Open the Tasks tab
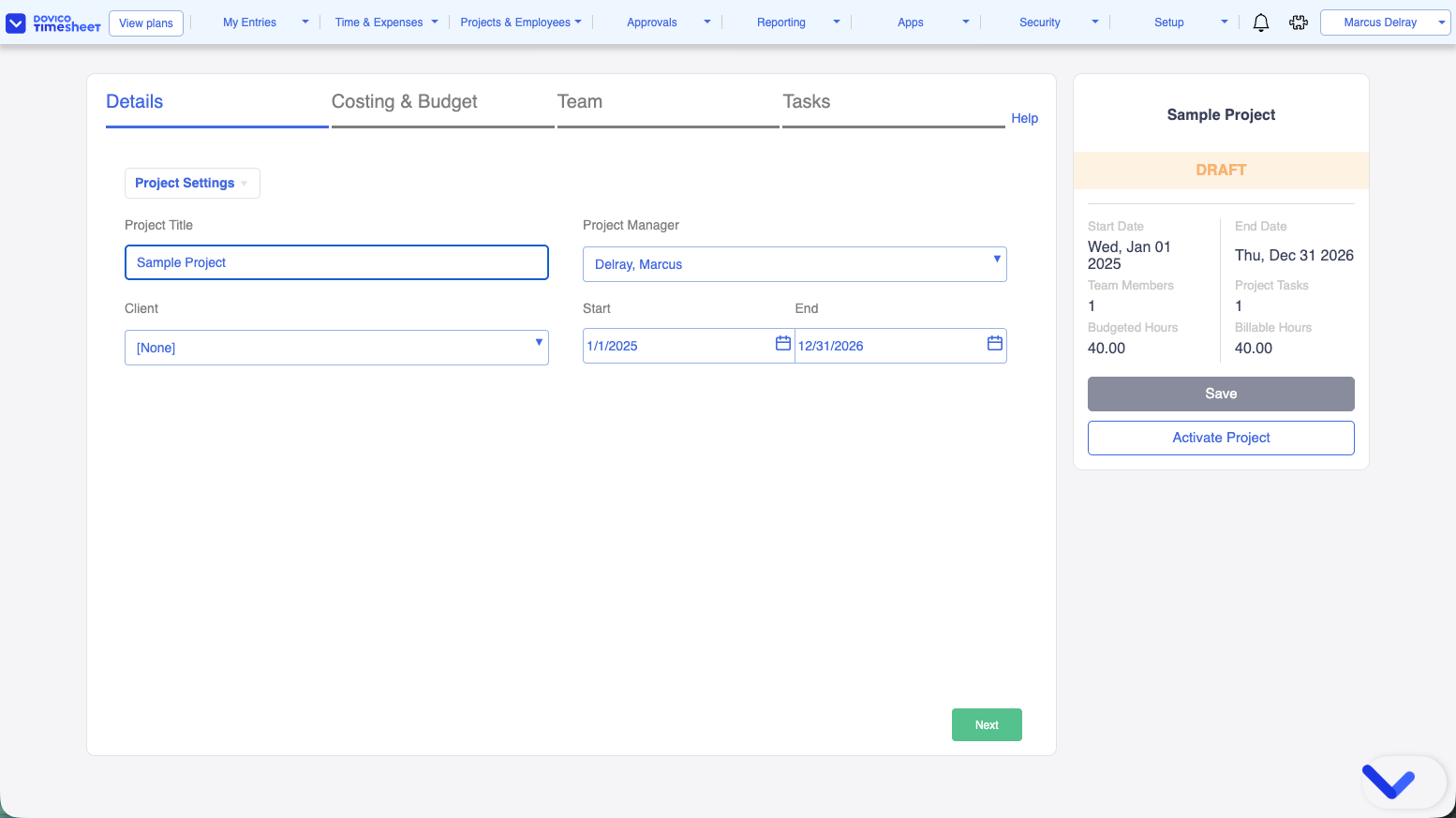Screen dimensions: 1456x818 (x=807, y=102)
